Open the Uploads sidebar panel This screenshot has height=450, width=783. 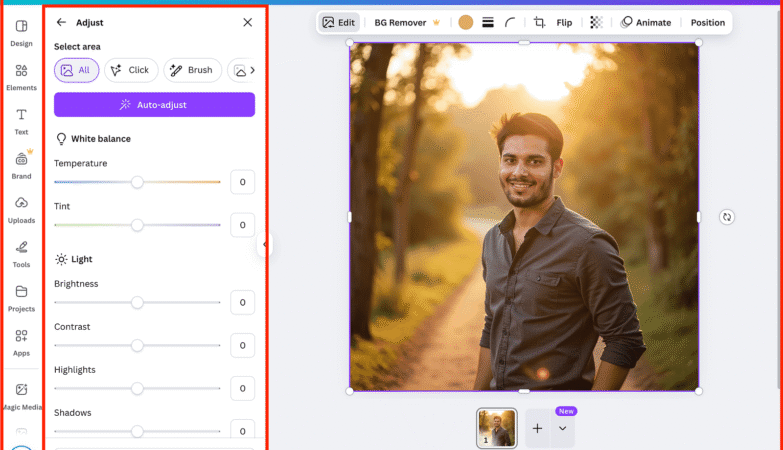pos(21,210)
